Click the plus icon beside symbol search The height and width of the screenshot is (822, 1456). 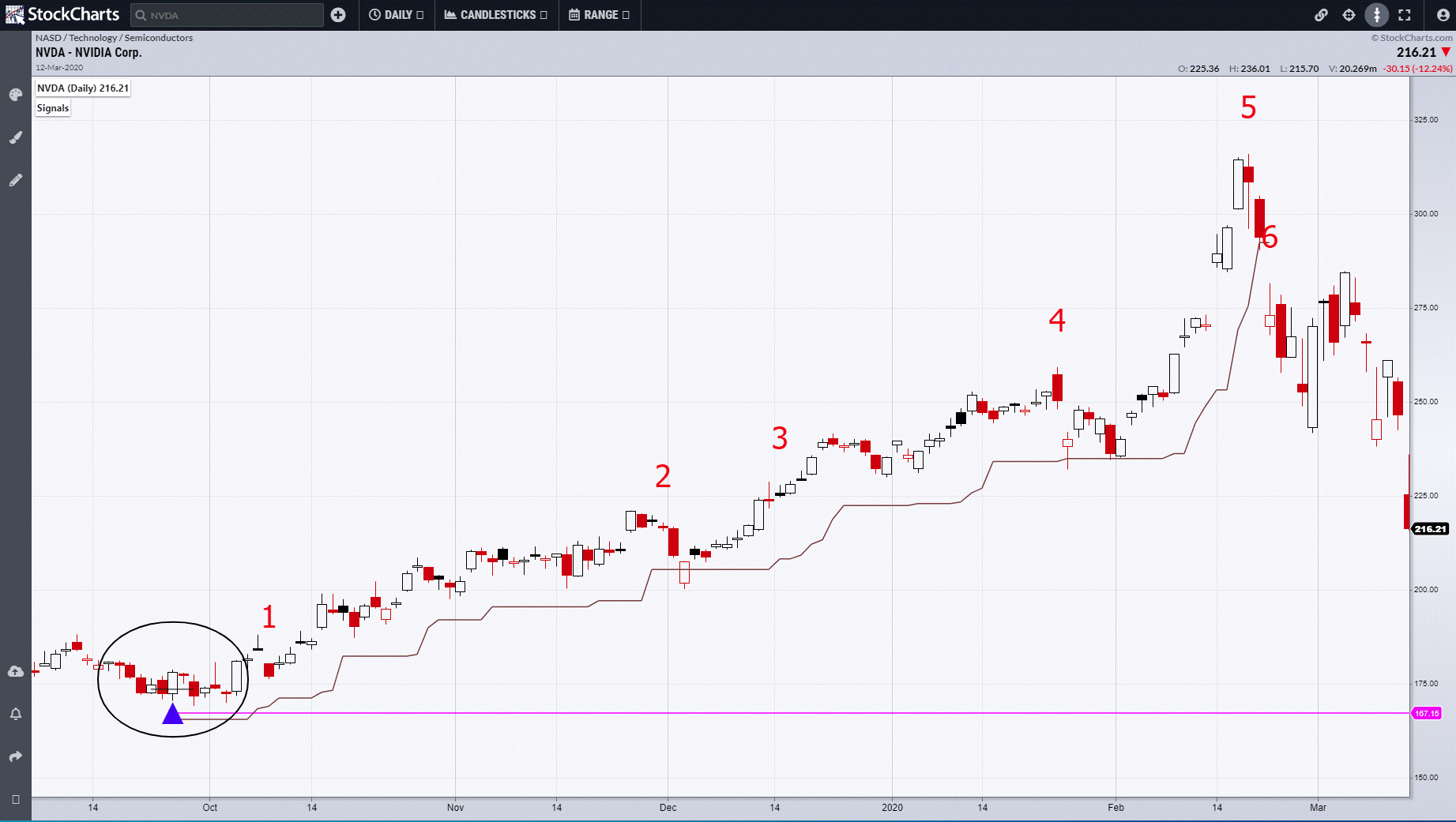[338, 15]
